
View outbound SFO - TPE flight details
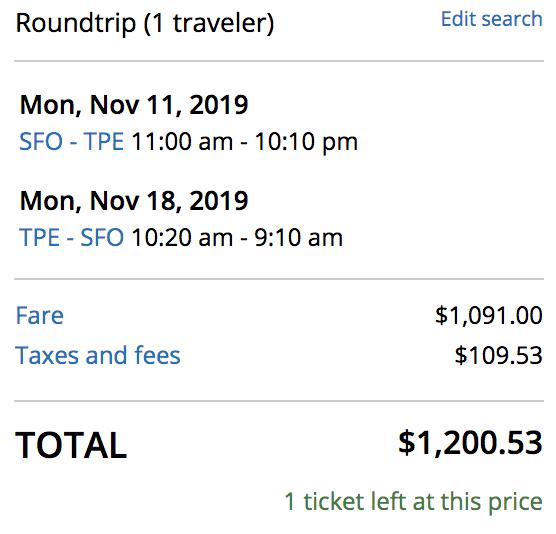coord(72,141)
